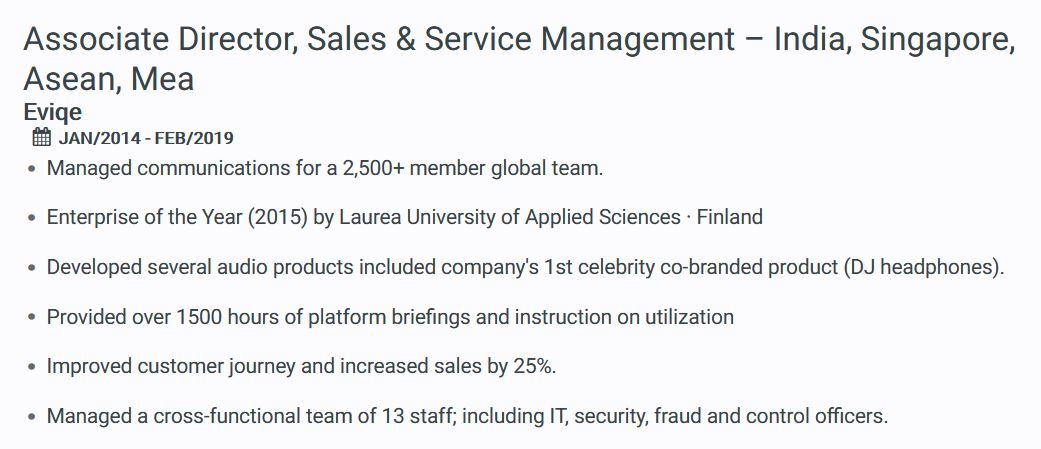This screenshot has width=1041, height=449.
Task: Click Asean, Mea on the title's second line
Action: coord(109,80)
